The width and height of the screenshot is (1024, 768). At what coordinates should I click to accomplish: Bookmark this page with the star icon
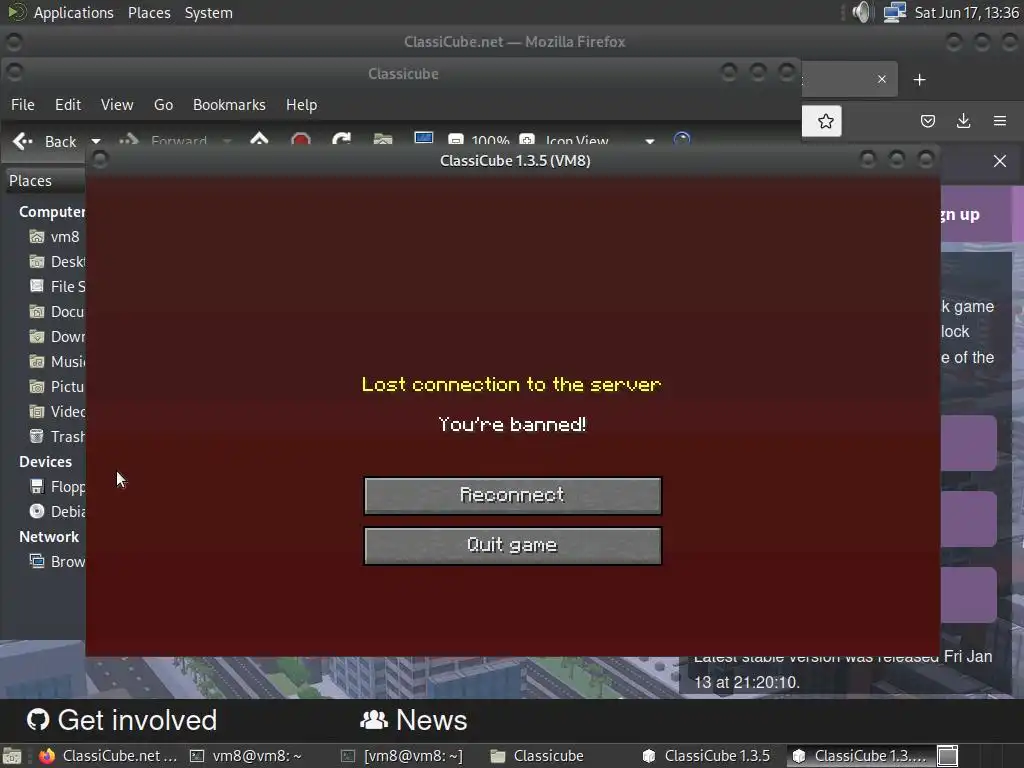pos(825,121)
